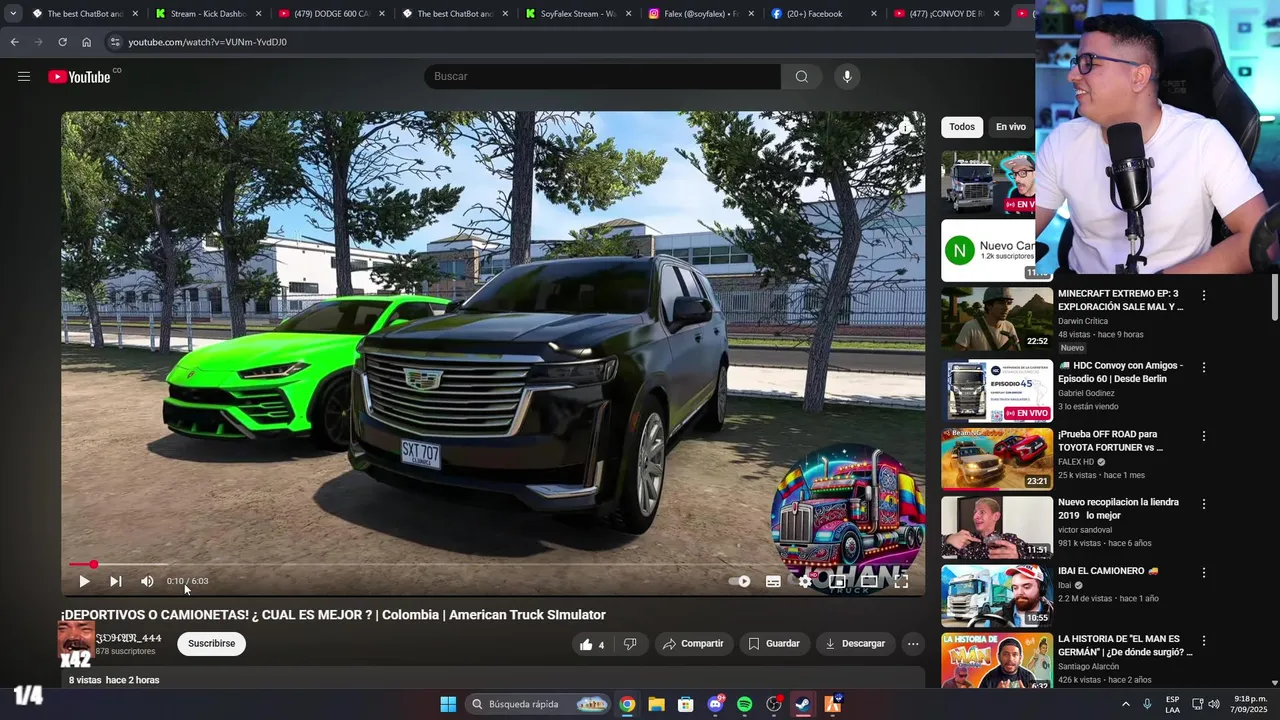Close the Facebook browser tab

tap(874, 14)
